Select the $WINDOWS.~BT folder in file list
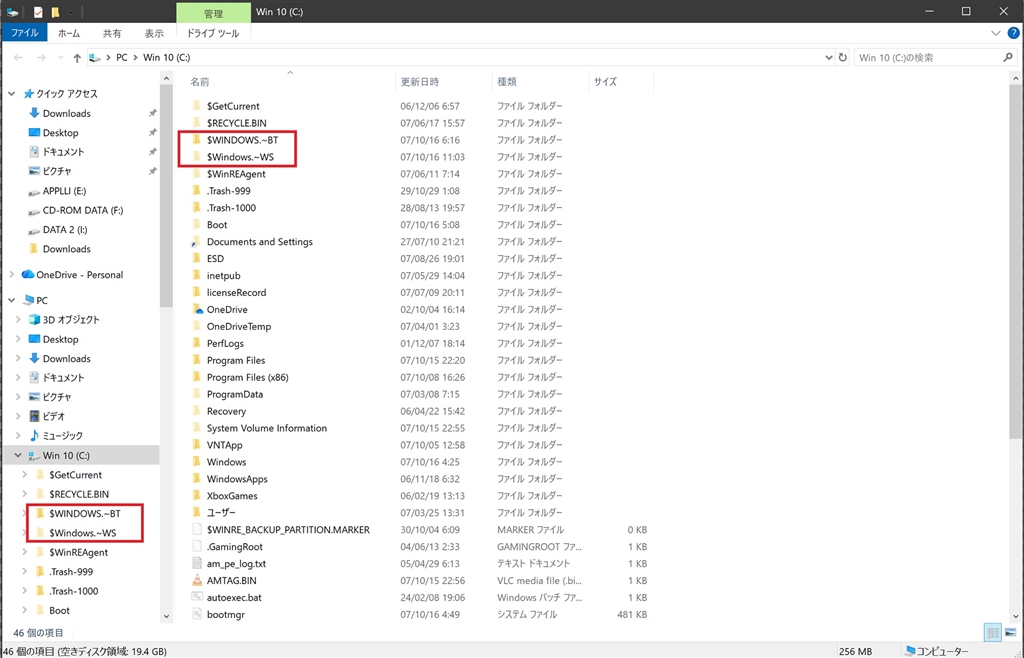Screen dimensions: 1024x658 (242, 140)
